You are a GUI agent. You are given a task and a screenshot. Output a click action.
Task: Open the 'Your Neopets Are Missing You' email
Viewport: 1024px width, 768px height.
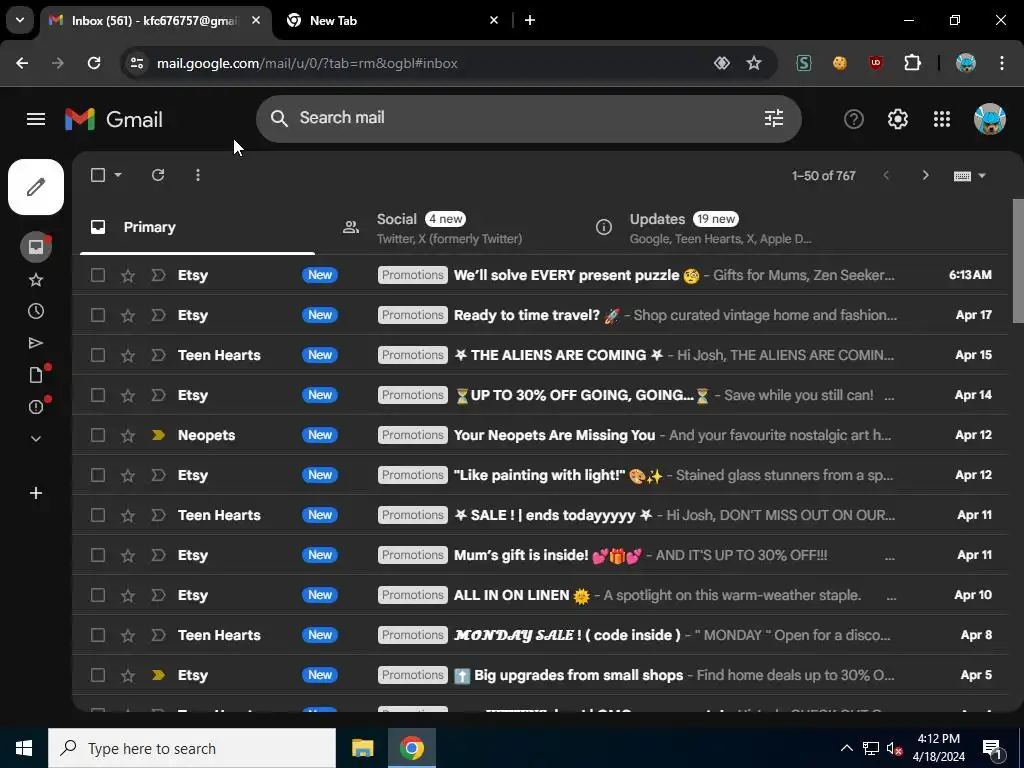point(539,436)
